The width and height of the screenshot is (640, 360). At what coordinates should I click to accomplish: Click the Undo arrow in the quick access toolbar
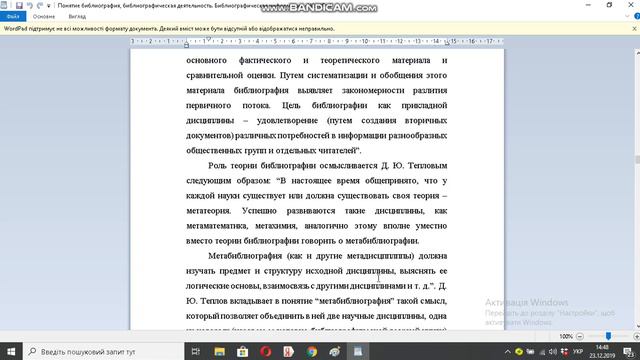click(x=29, y=6)
